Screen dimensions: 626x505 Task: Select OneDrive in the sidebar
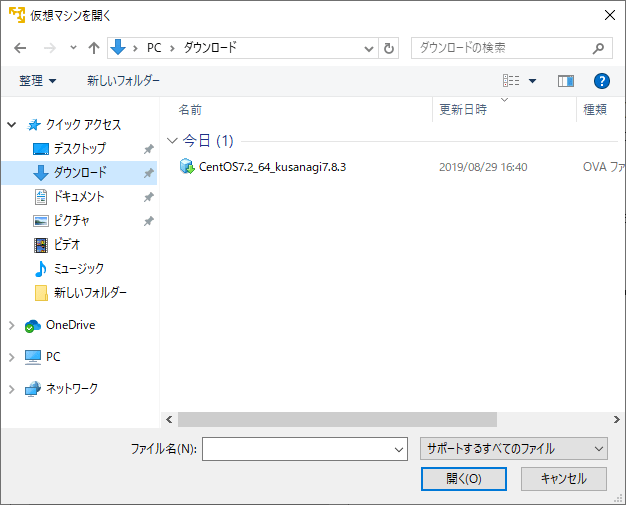click(71, 325)
